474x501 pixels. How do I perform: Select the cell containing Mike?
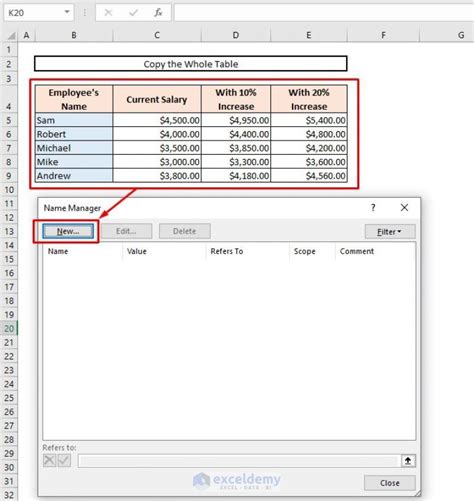(x=74, y=162)
